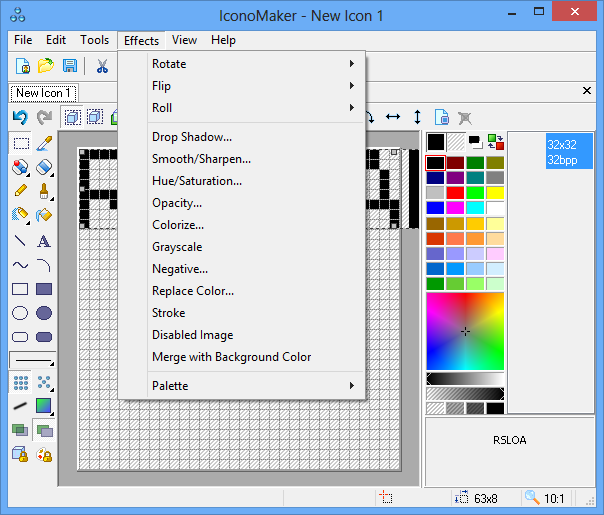Choose Hue/Saturation... effect

point(242,181)
